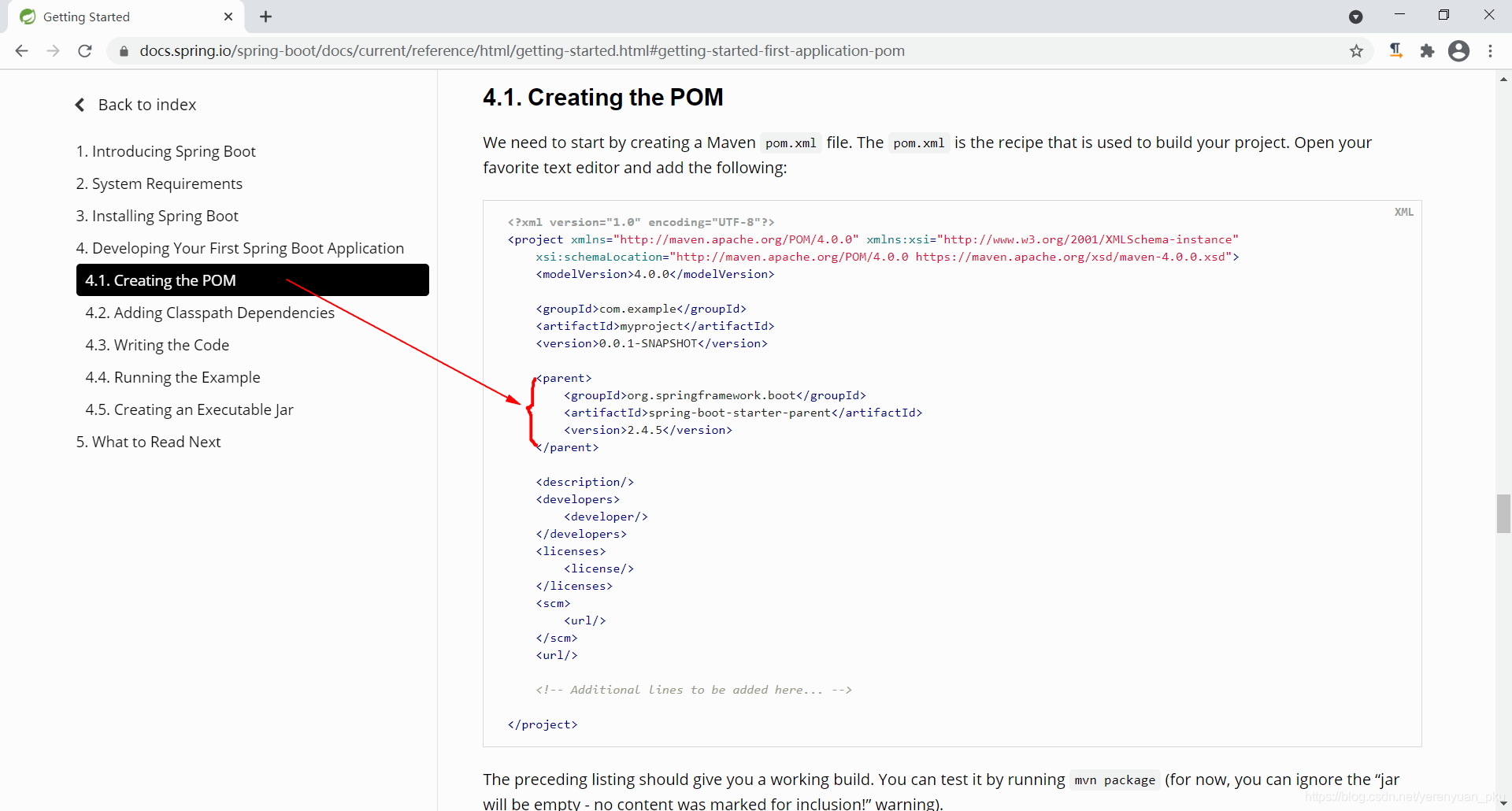1512x811 pixels.
Task: Click the Back to index chevron icon
Action: tap(80, 105)
